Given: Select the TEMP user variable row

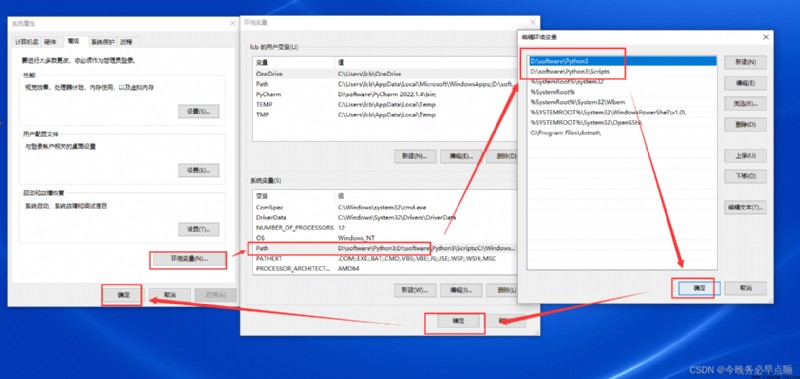Looking at the screenshot, I should [x=385, y=105].
